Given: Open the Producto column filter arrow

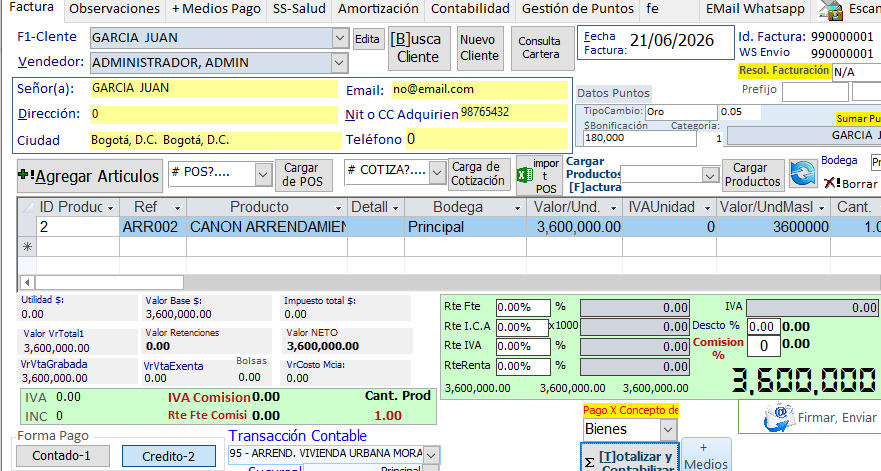Looking at the screenshot, I should (338, 208).
